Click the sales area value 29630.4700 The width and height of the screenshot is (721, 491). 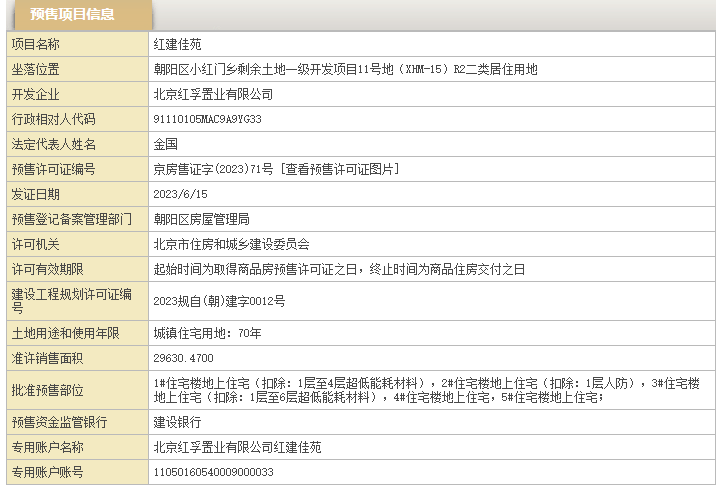pos(183,358)
